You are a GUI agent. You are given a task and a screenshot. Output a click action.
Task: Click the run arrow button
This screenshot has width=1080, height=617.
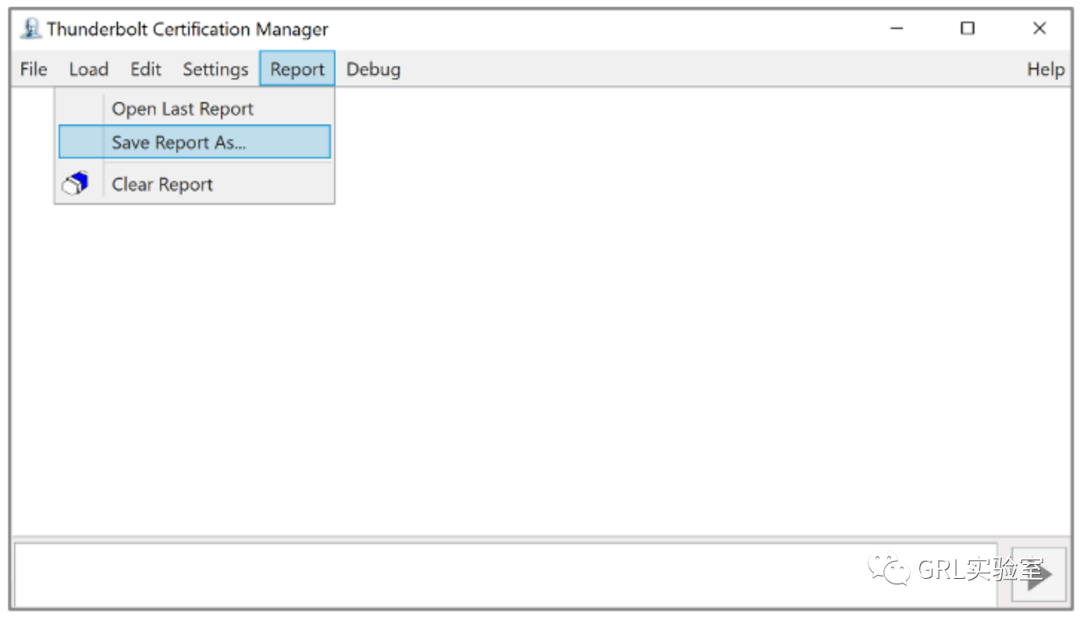tap(1039, 574)
